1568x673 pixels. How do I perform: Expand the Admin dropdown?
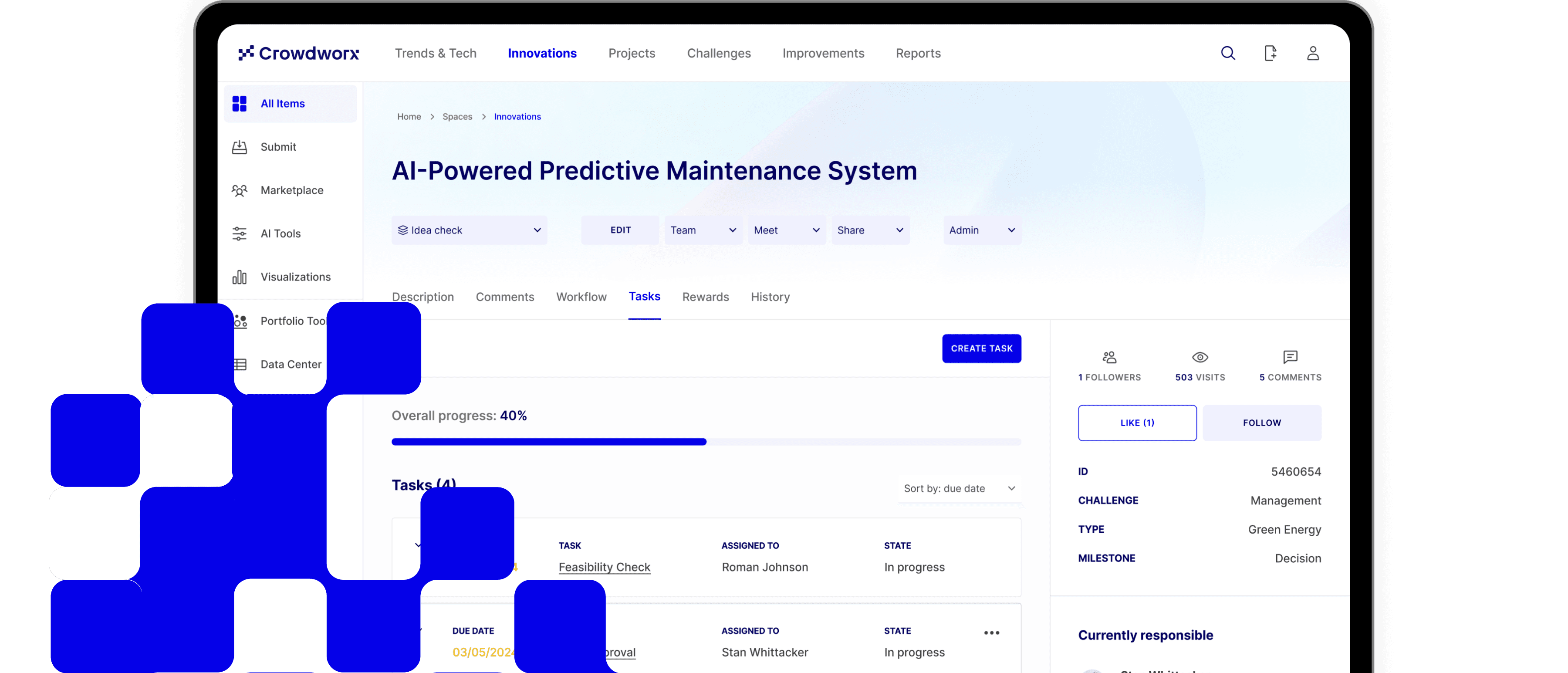click(x=982, y=230)
